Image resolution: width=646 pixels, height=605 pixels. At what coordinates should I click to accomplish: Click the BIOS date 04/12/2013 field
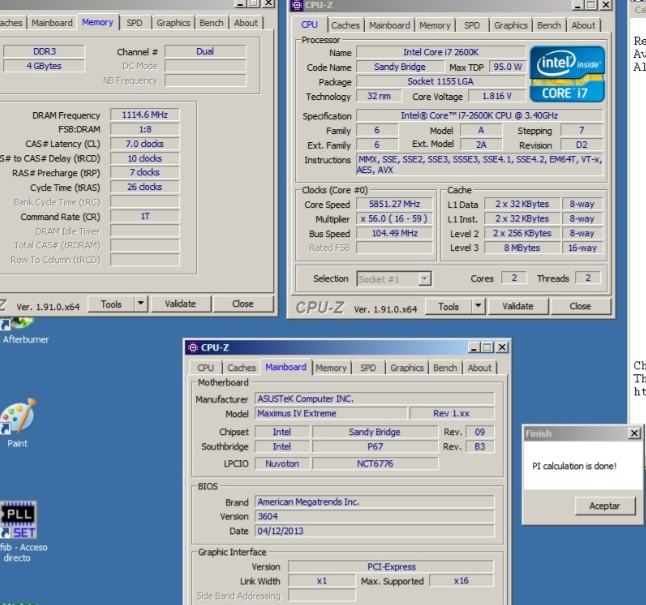pyautogui.click(x=374, y=531)
